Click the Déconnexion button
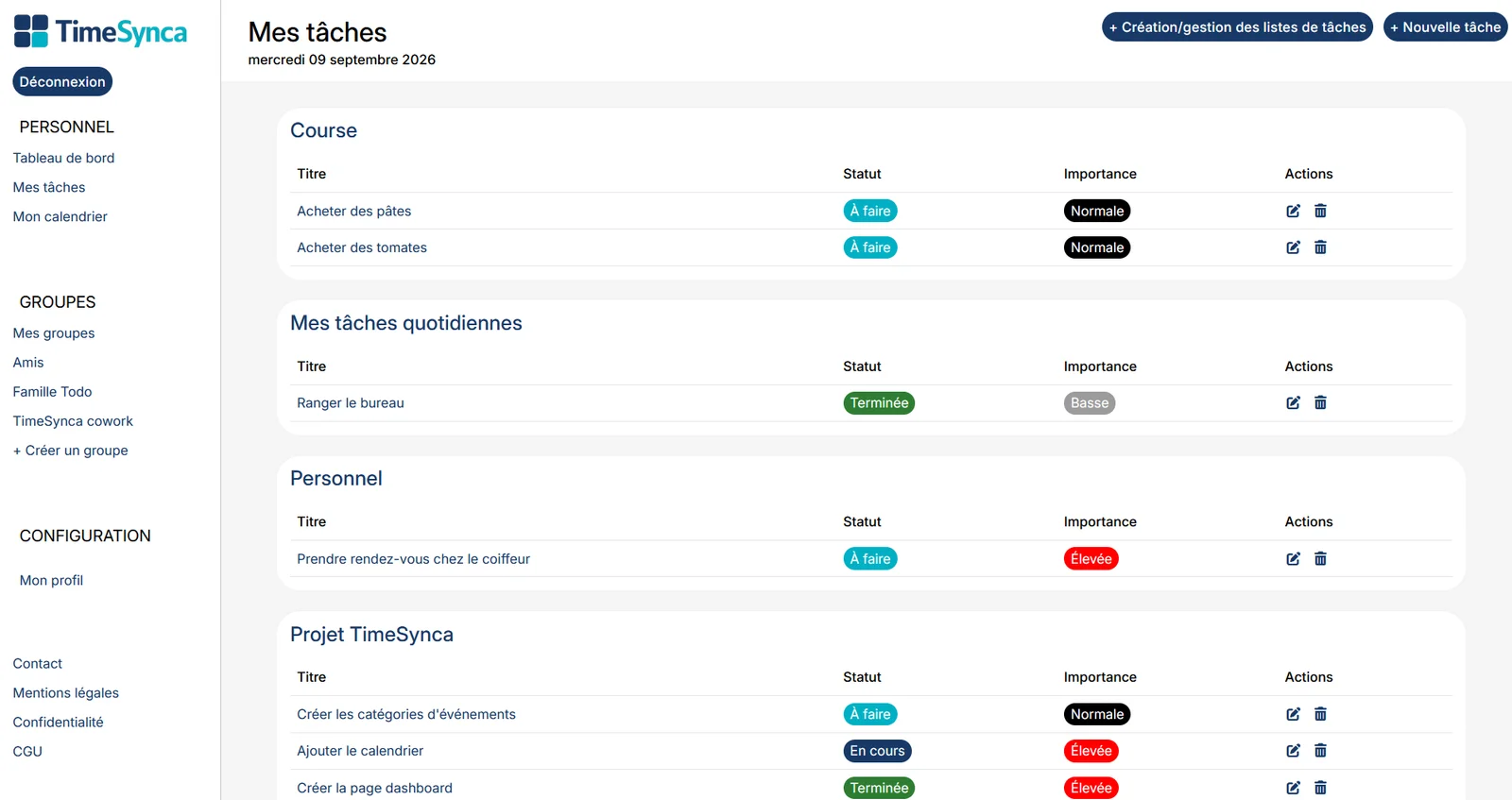 (62, 81)
